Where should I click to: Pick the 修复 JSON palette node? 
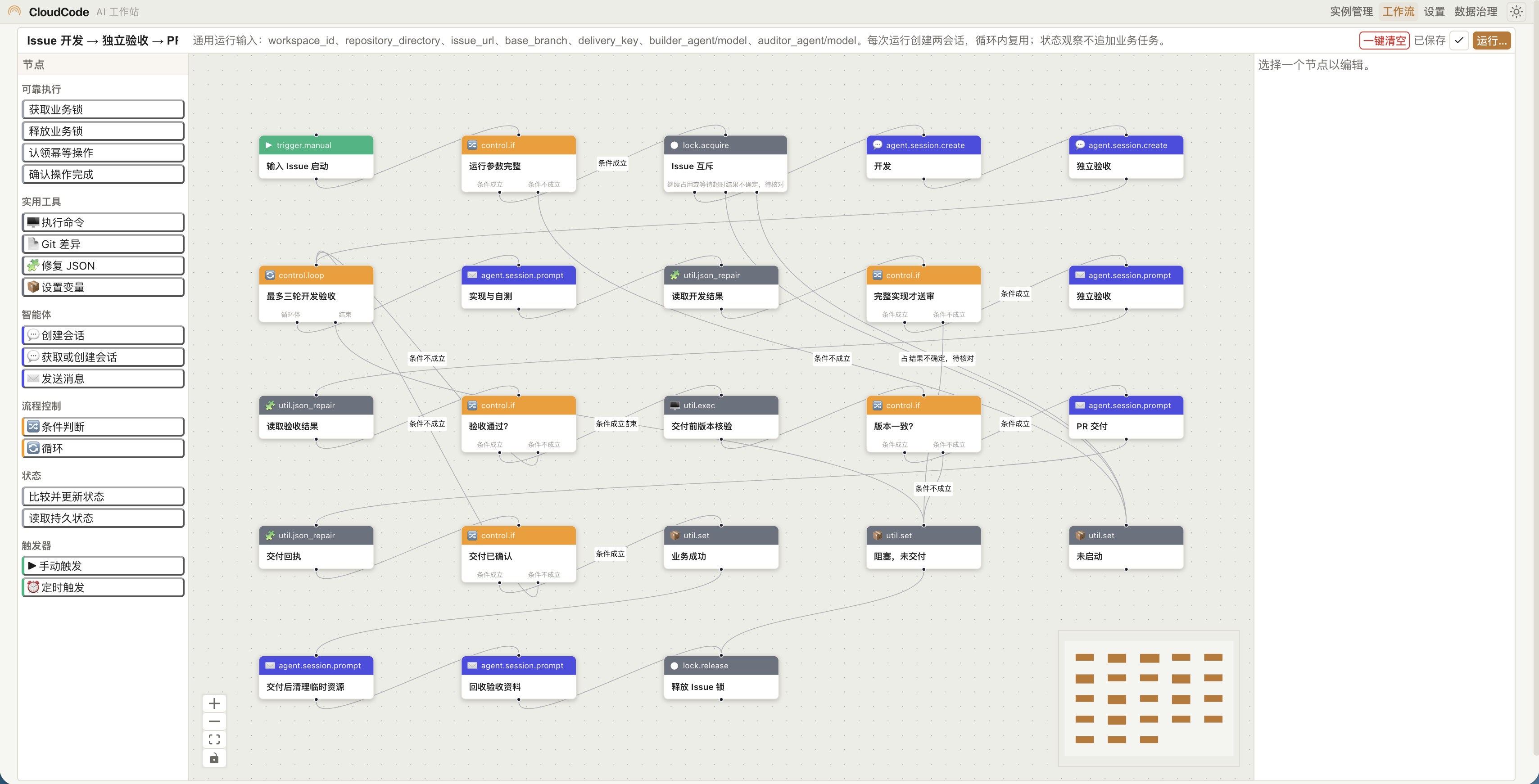(x=103, y=265)
